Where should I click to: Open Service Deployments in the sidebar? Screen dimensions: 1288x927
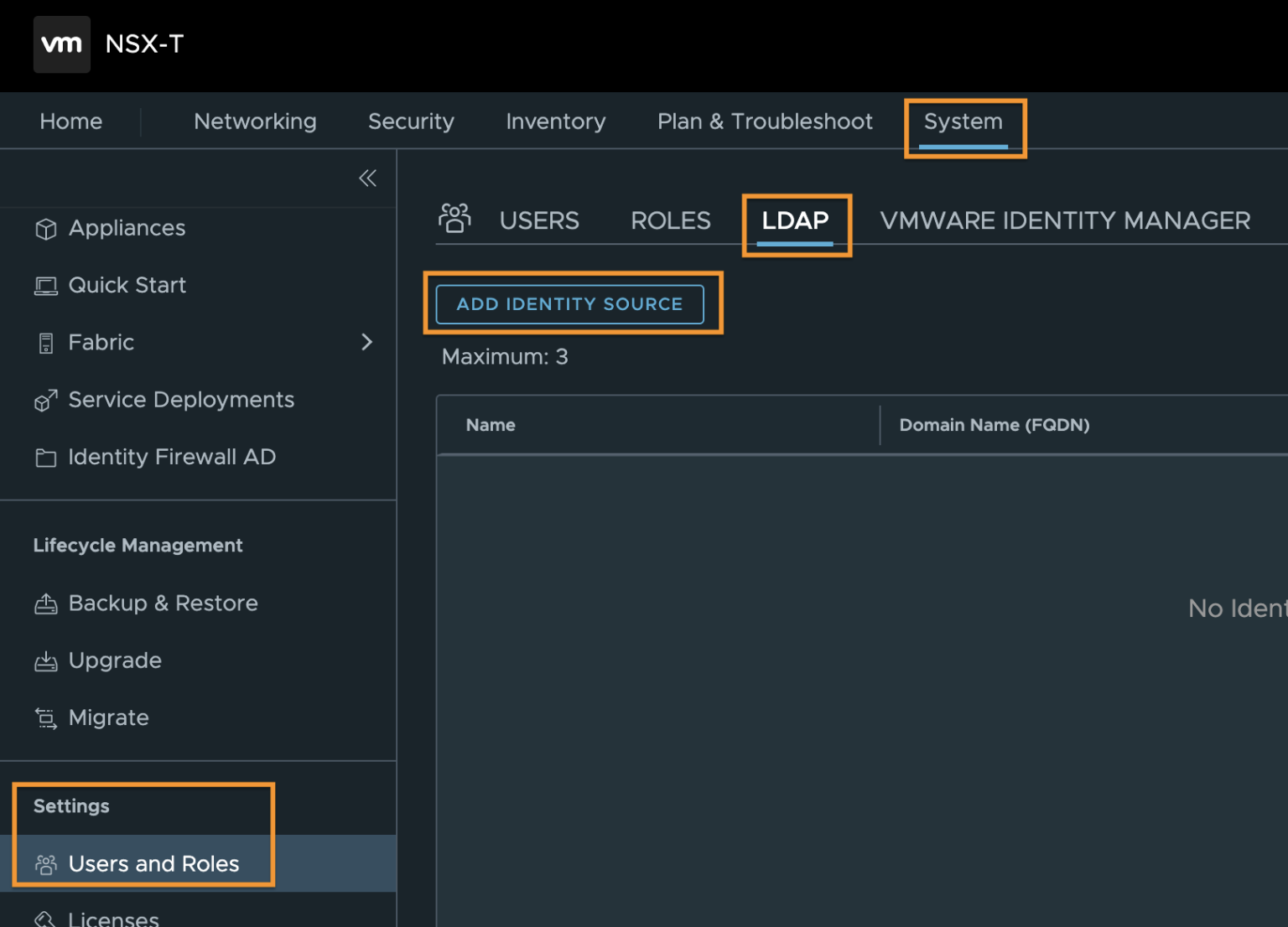coord(181,400)
